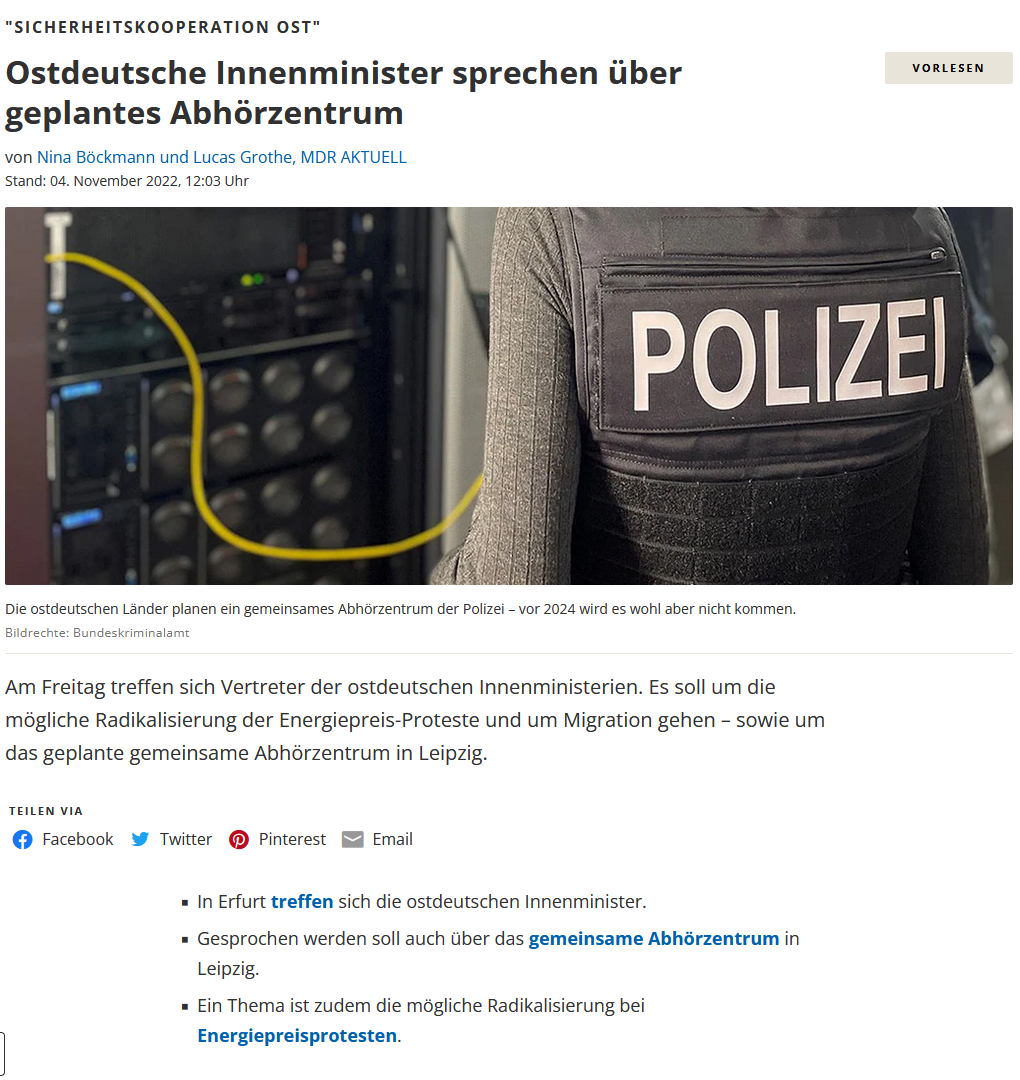Click the Email envelope icon
1020x1080 pixels.
click(353, 839)
